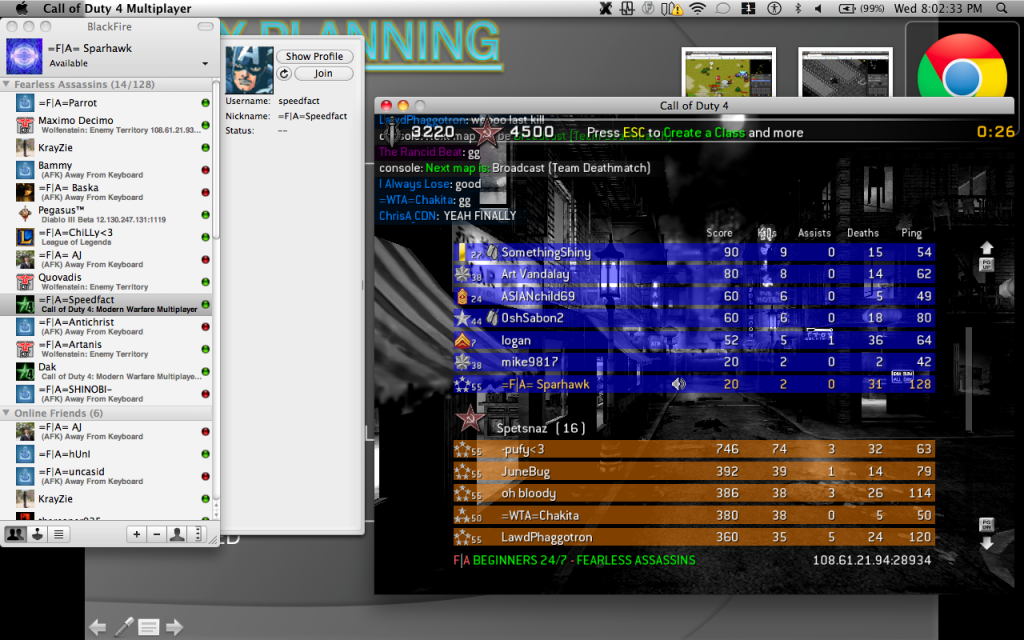1024x640 pixels.
Task: Select =F|A=Artanis in the friends list
Action: click(106, 349)
